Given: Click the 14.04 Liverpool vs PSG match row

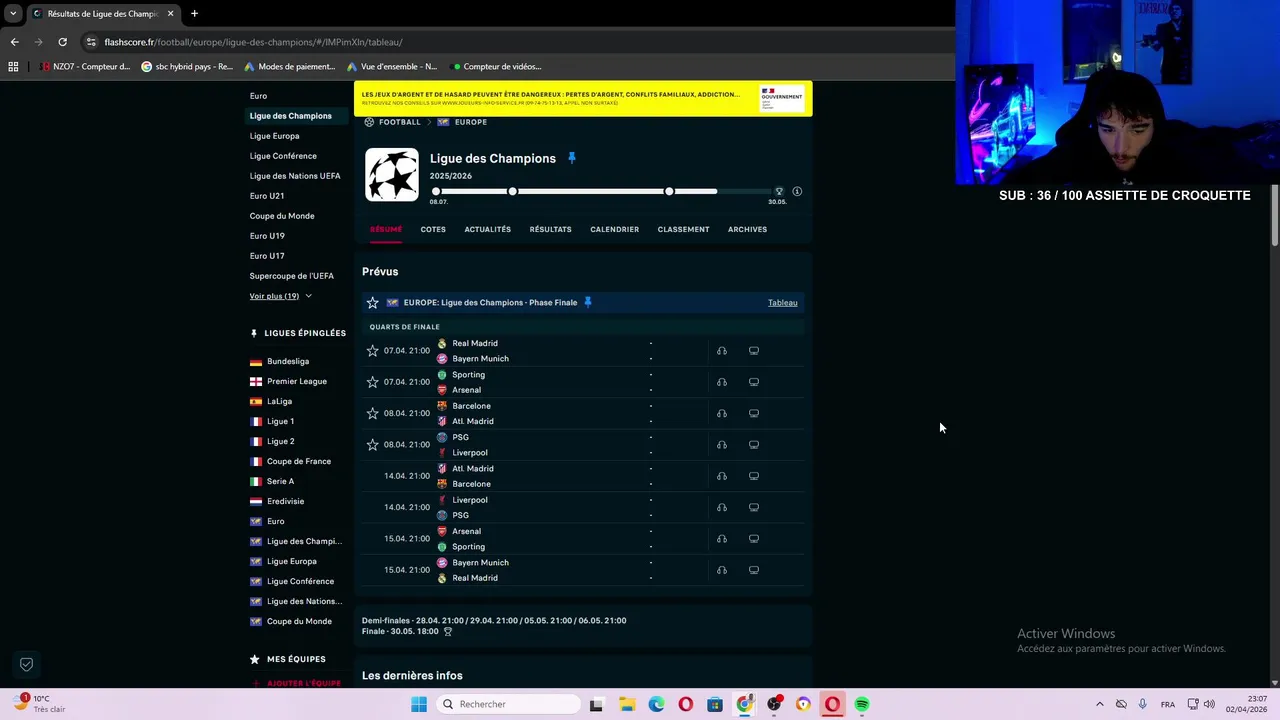Looking at the screenshot, I should point(583,507).
